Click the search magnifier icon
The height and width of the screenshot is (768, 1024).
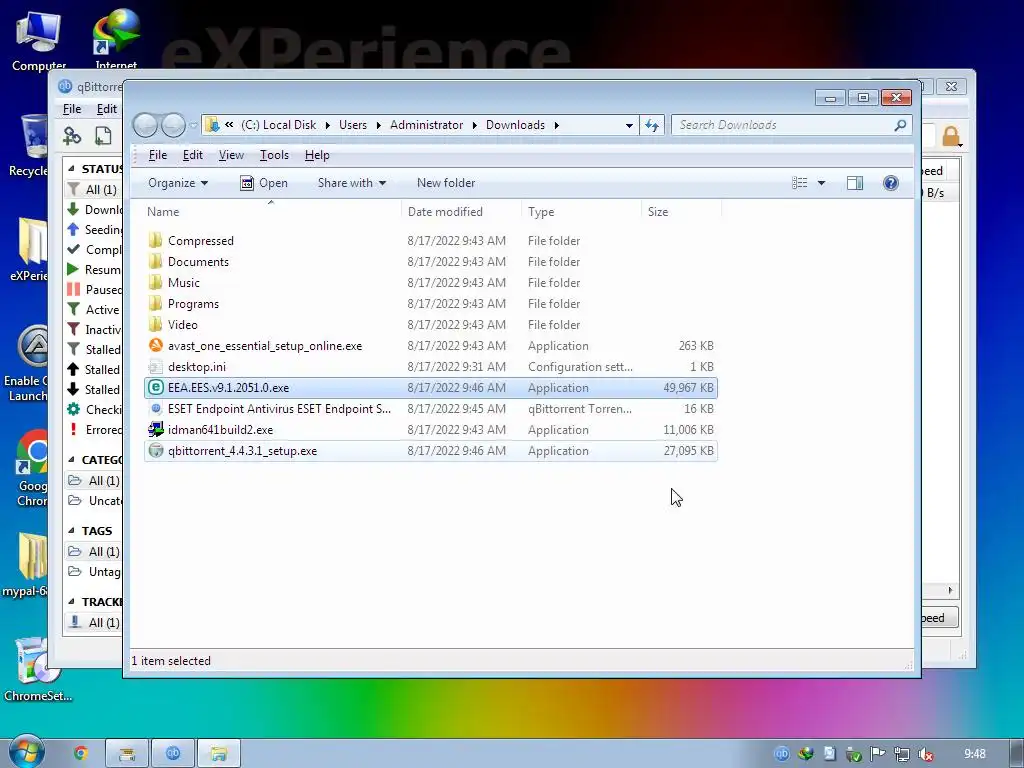click(900, 125)
